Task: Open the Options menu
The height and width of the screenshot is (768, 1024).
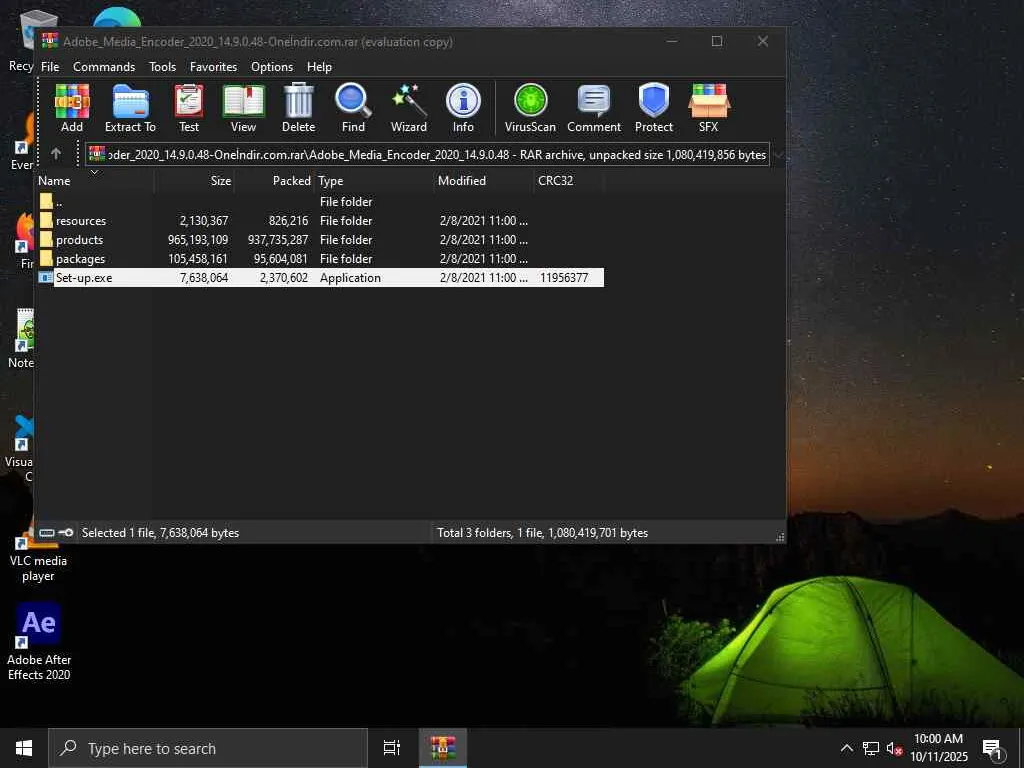Action: coord(272,67)
